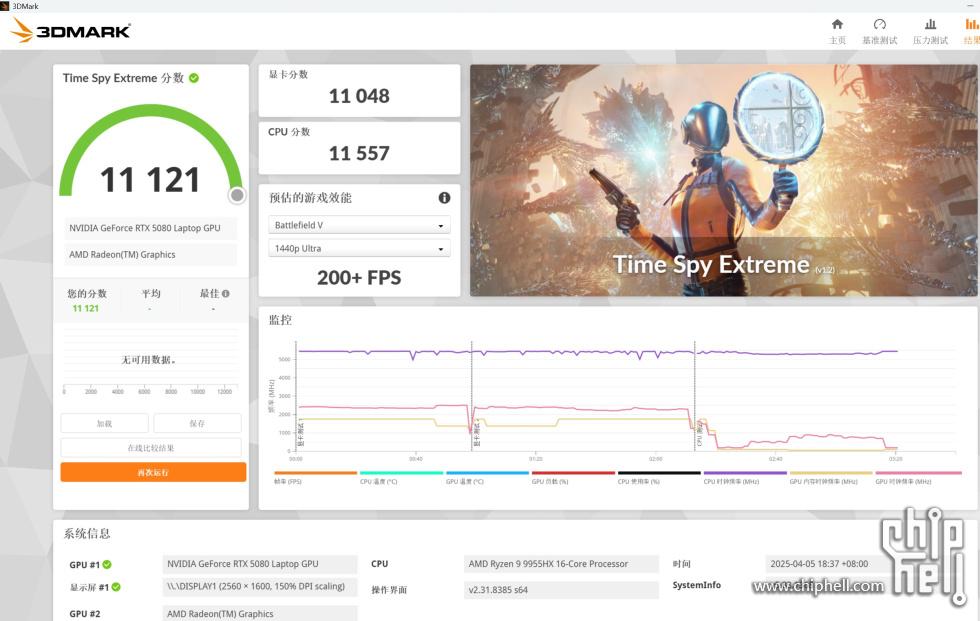Click the 2025-04-05 18:37 time field

tap(825, 564)
